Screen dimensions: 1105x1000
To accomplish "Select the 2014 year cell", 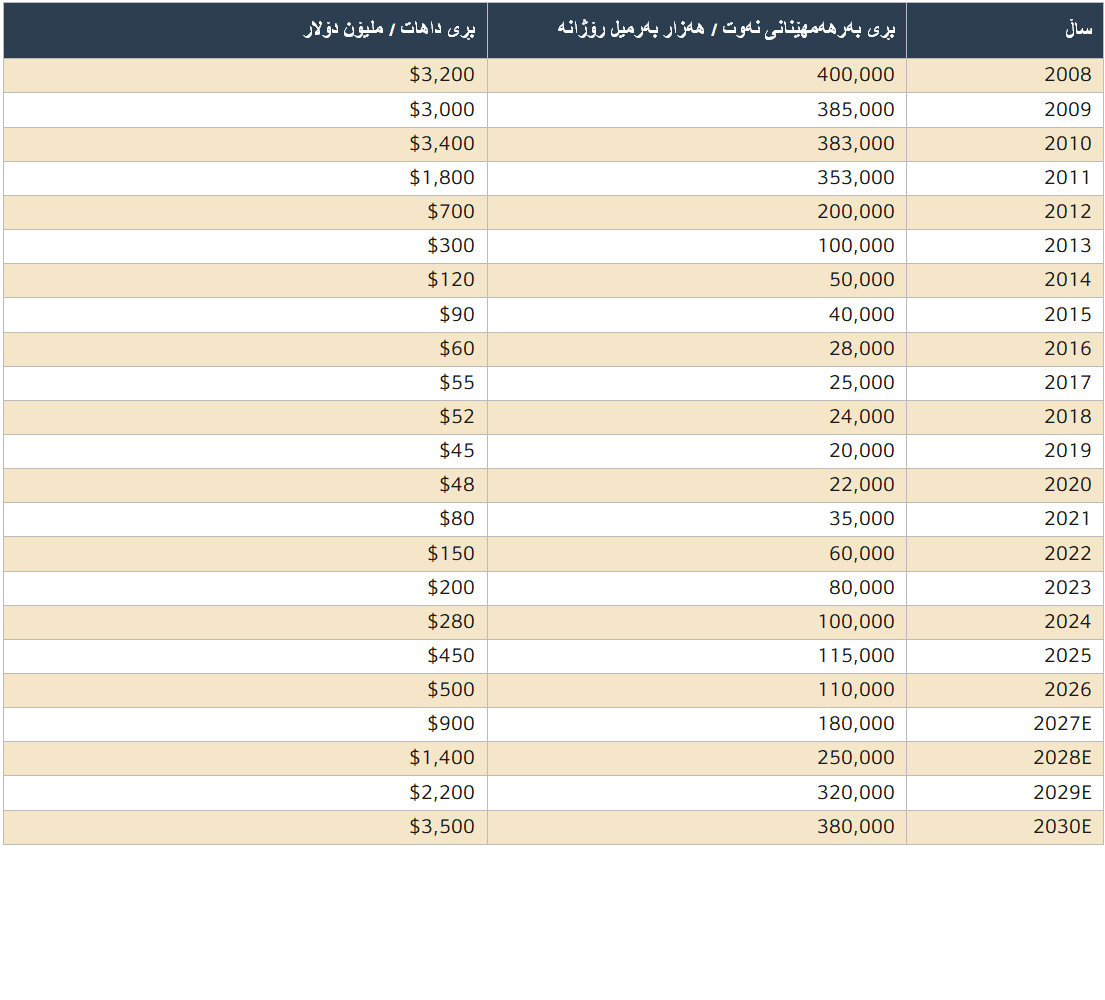I will click(1067, 280).
